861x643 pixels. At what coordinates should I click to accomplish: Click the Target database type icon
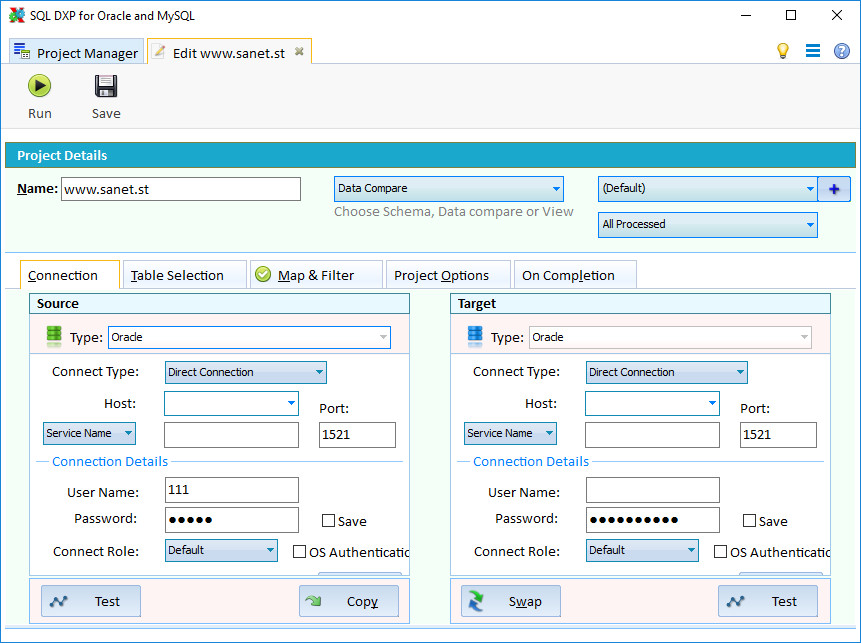point(474,337)
